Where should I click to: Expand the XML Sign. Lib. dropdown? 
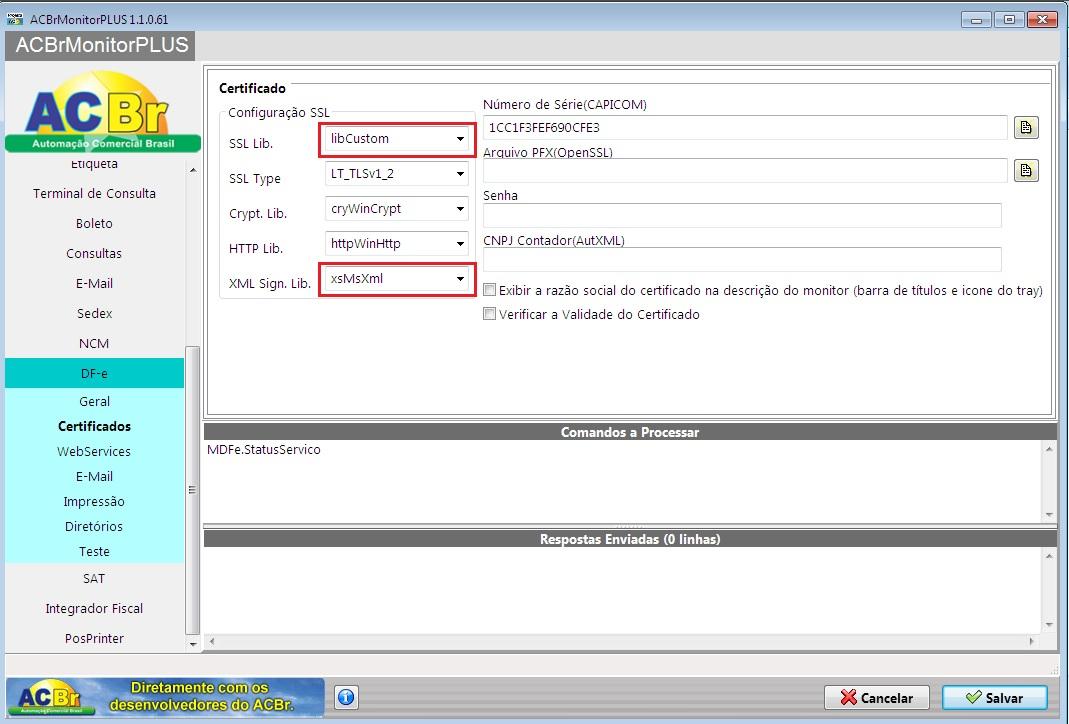[x=397, y=279]
